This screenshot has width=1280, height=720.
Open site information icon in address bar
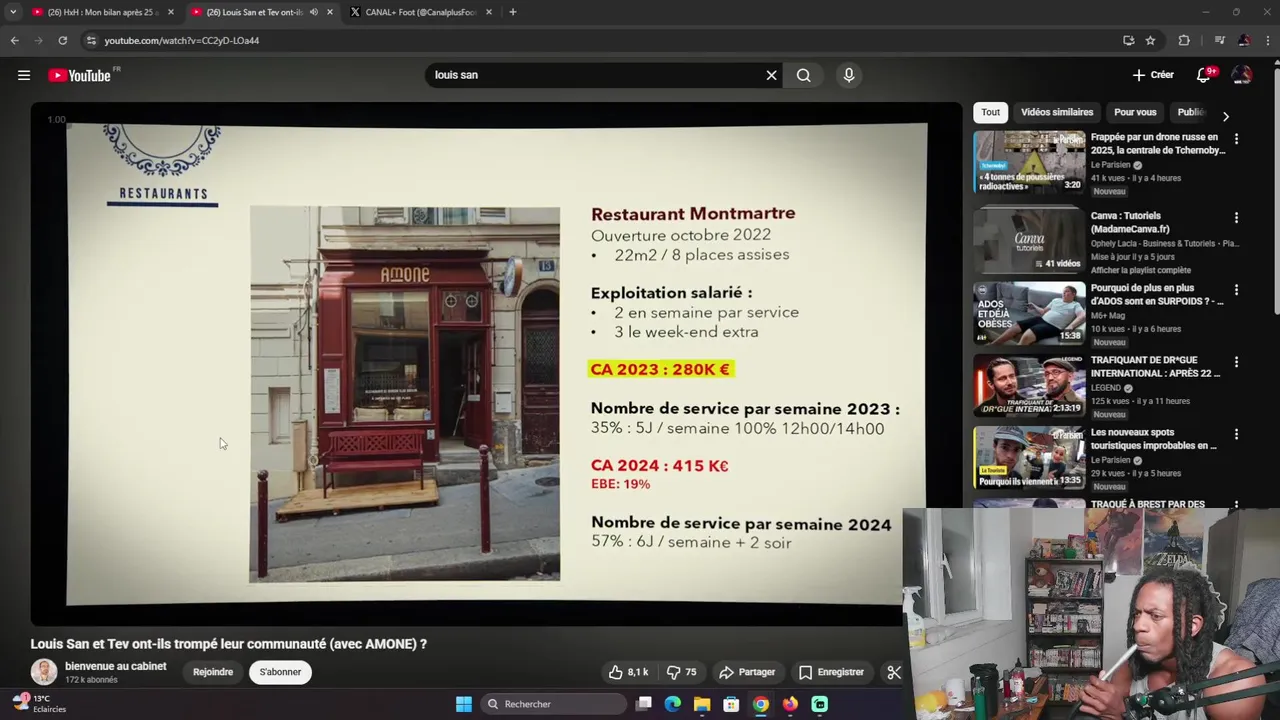(91, 40)
